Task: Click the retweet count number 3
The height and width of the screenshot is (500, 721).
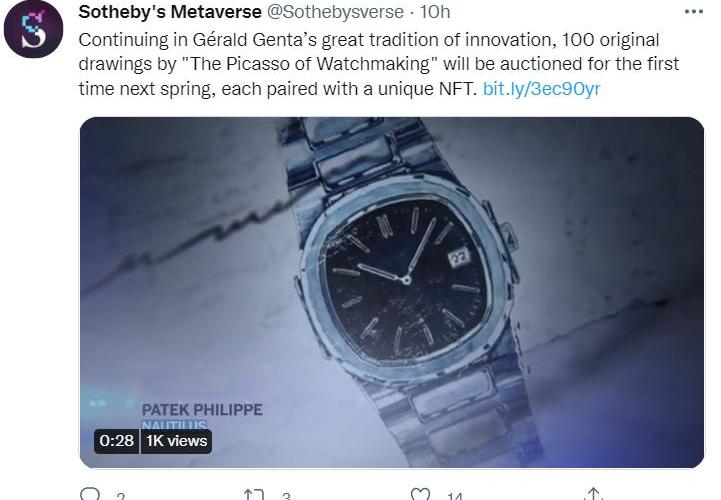Action: coord(286,496)
